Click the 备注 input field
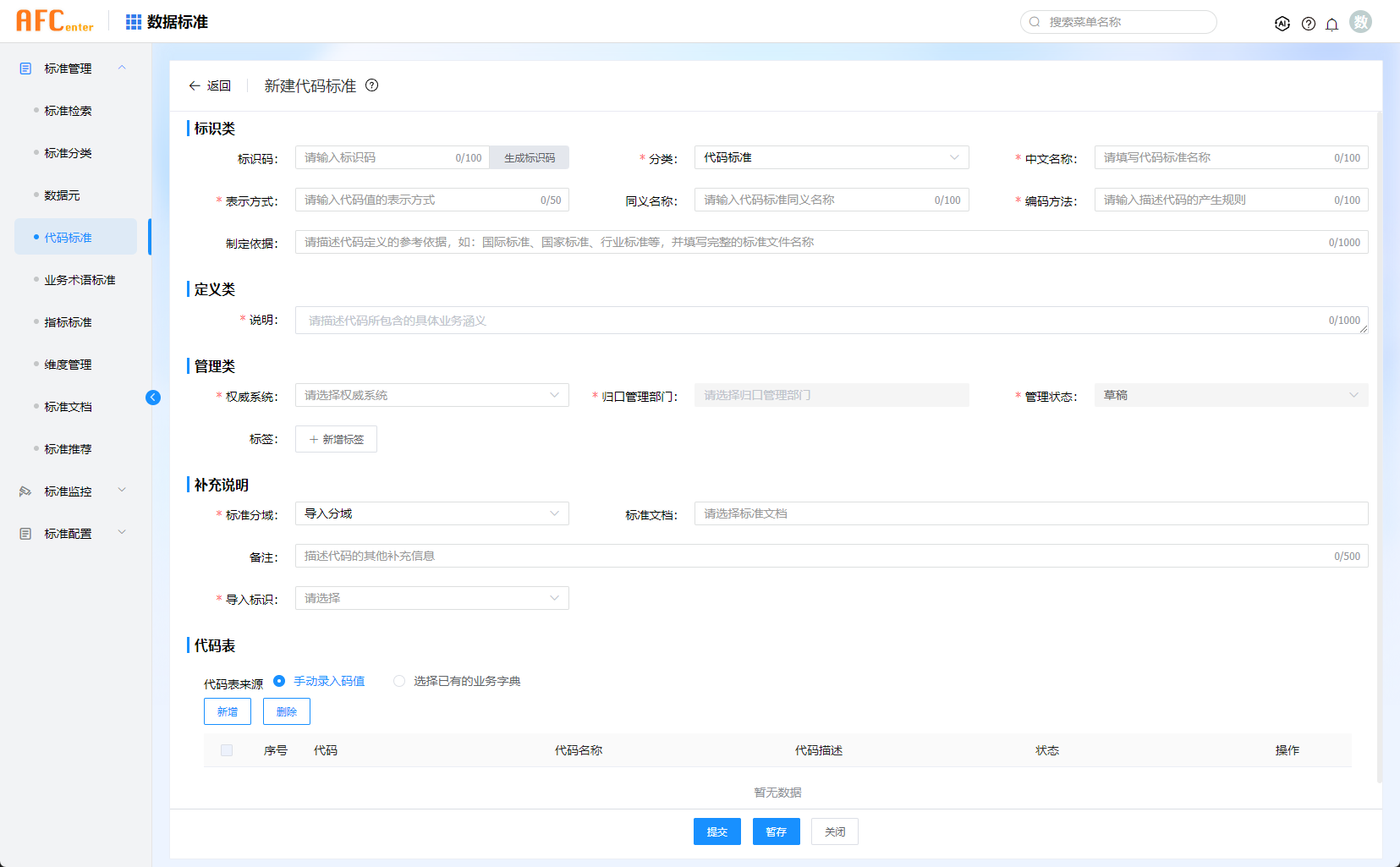 832,556
